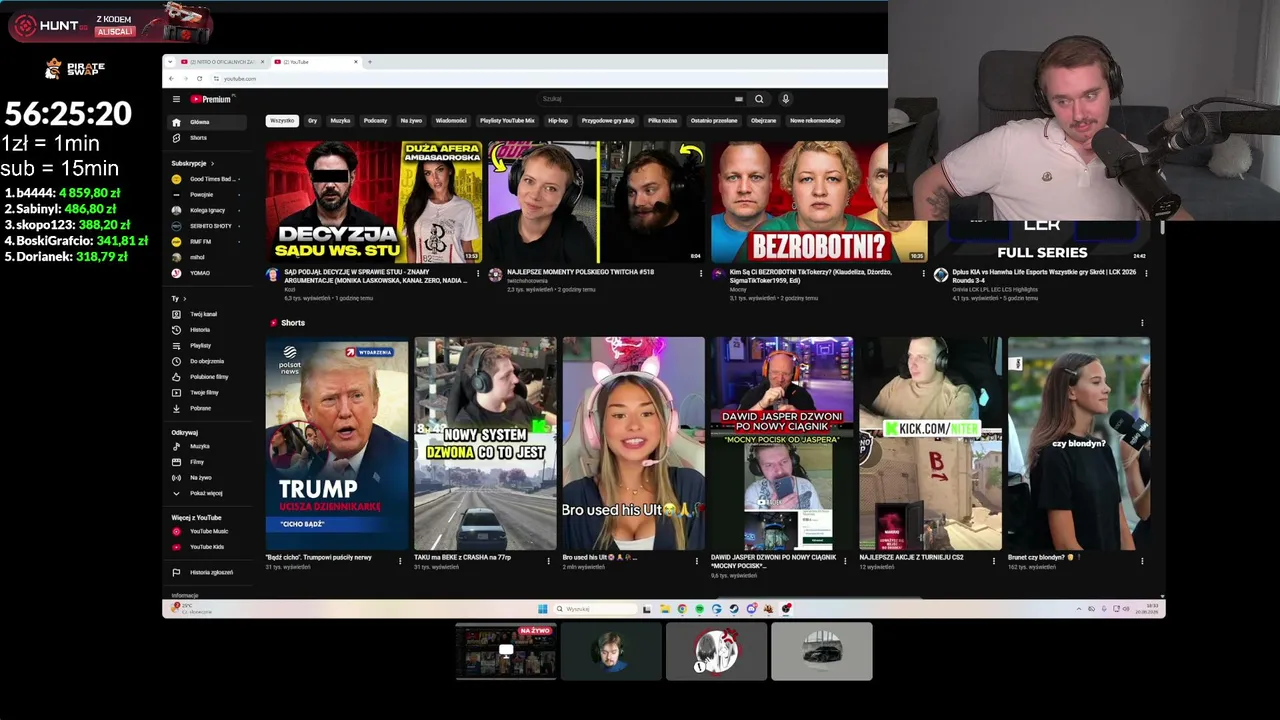Open options for TAKU ma BEKE short
Image resolution: width=1280 pixels, height=720 pixels.
tap(548, 561)
